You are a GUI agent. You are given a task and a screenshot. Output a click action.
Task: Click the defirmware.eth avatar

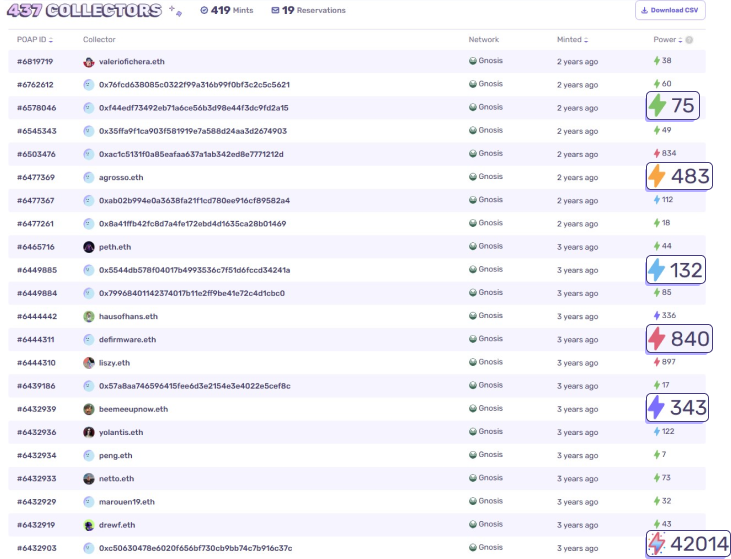click(x=89, y=340)
